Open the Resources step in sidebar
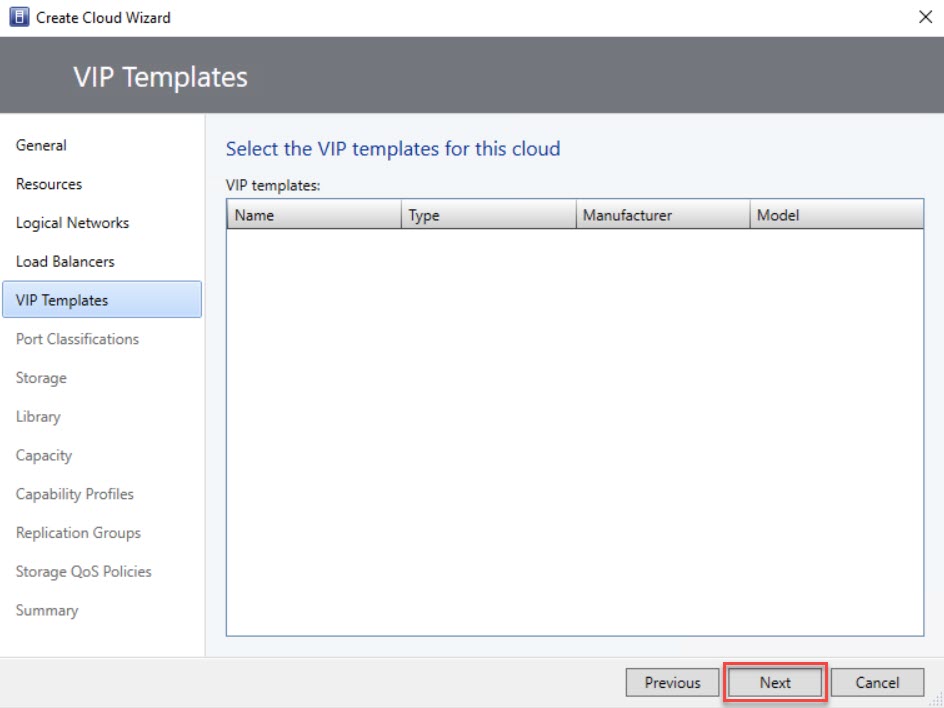 (x=49, y=184)
